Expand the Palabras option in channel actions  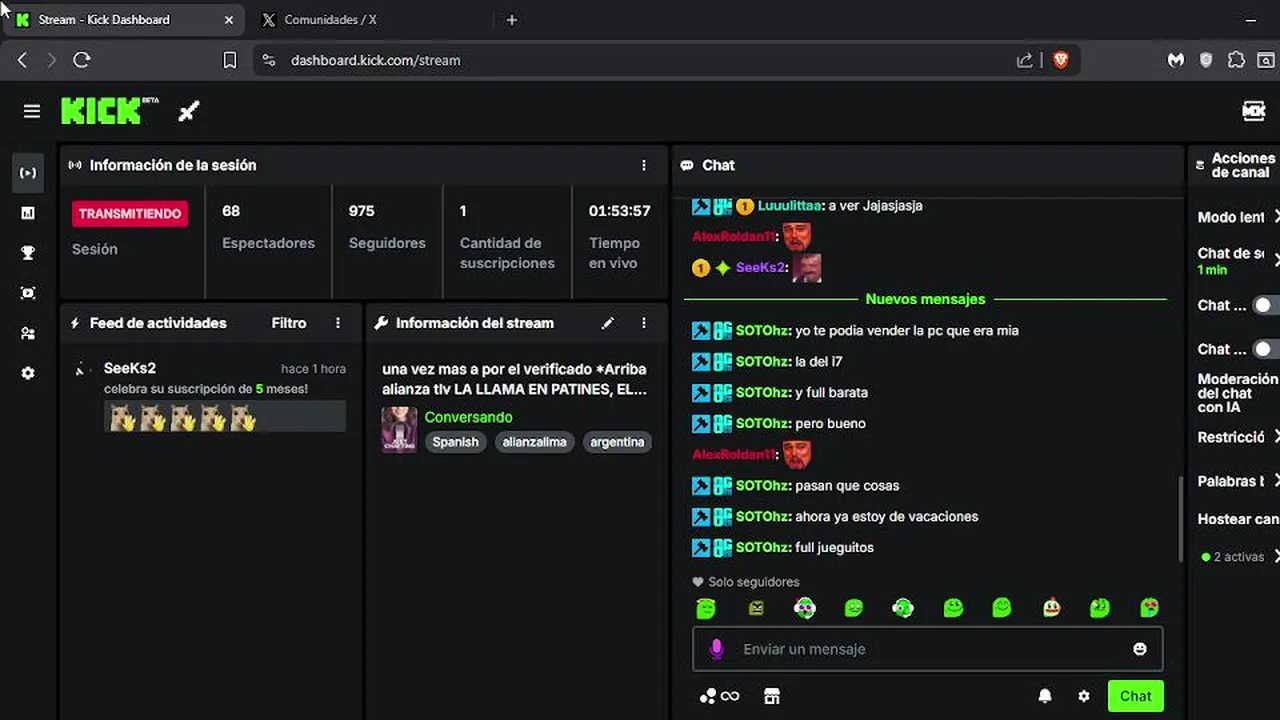tap(1275, 481)
